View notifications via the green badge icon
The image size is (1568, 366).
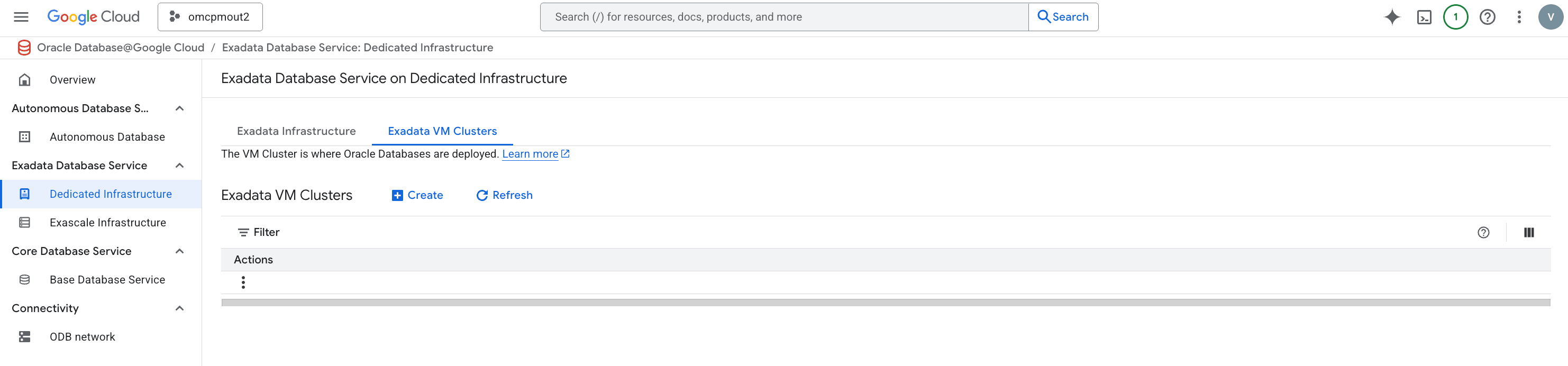pyautogui.click(x=1455, y=16)
